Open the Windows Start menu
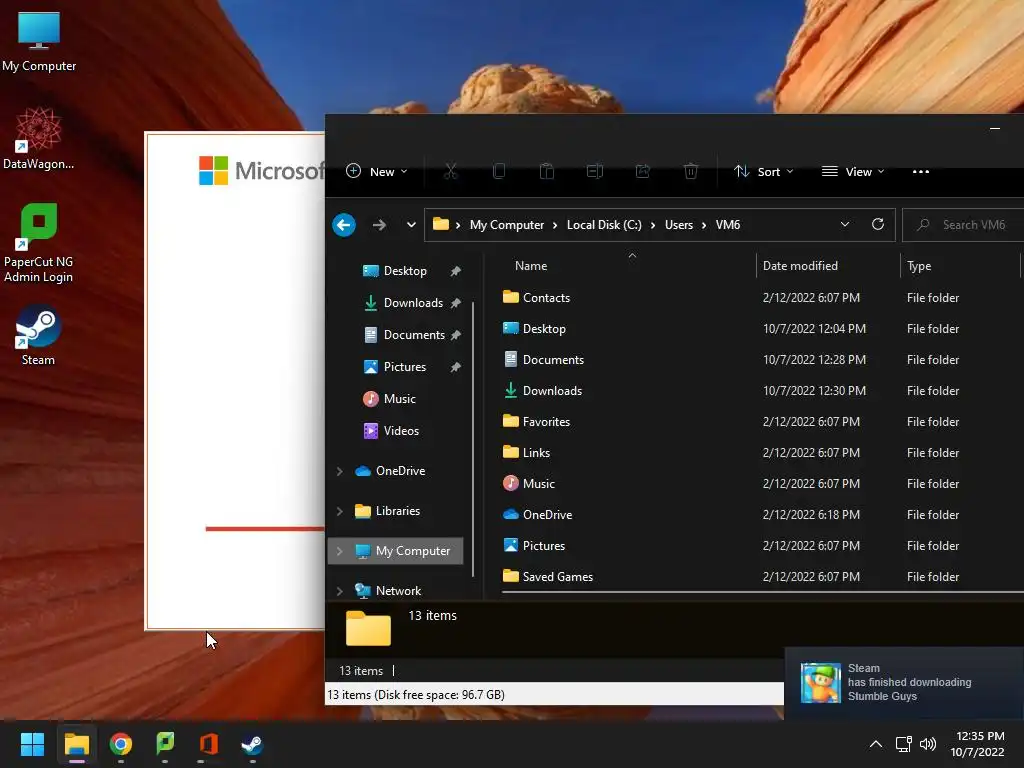 32,744
